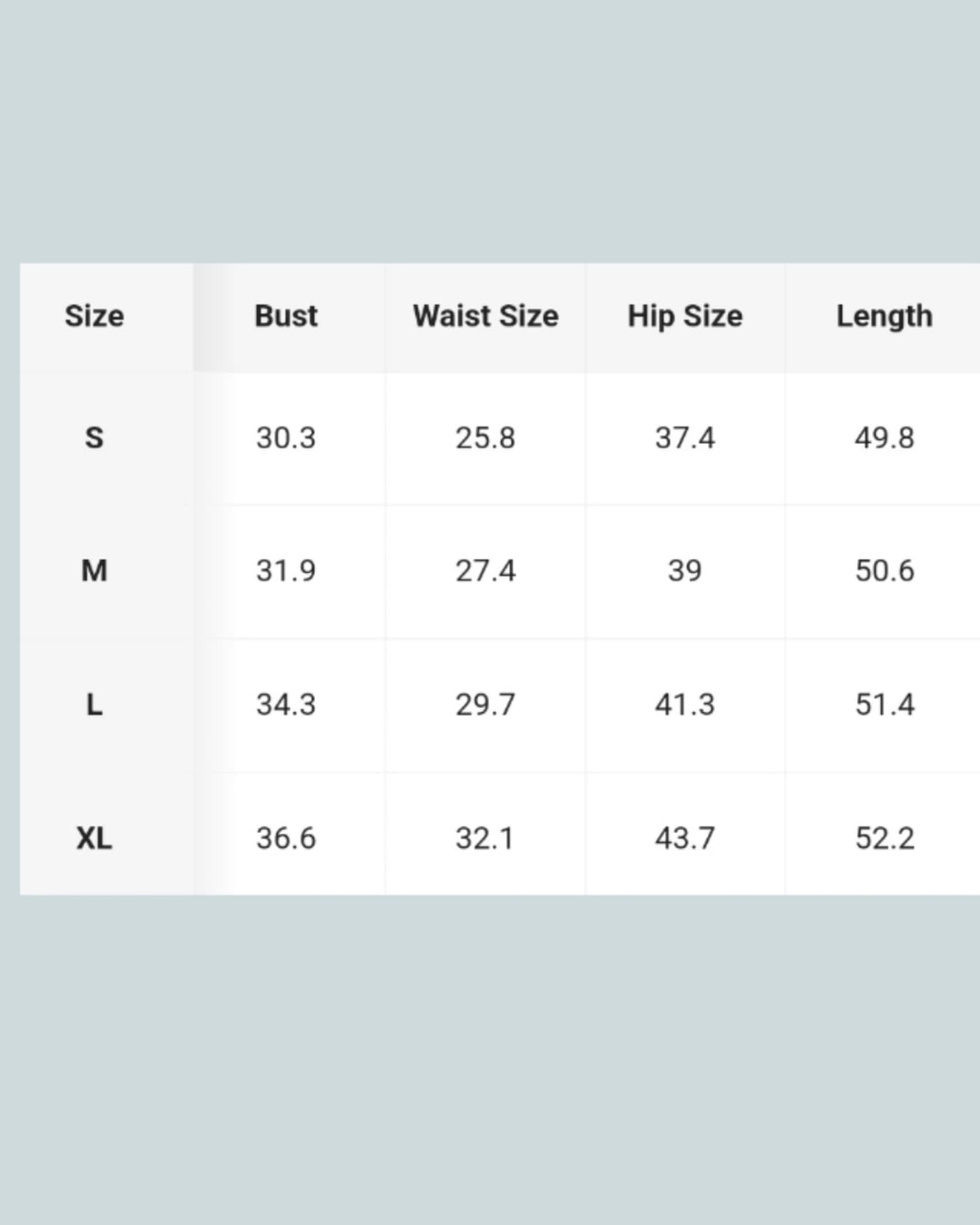Click the XL size row label

tap(95, 838)
